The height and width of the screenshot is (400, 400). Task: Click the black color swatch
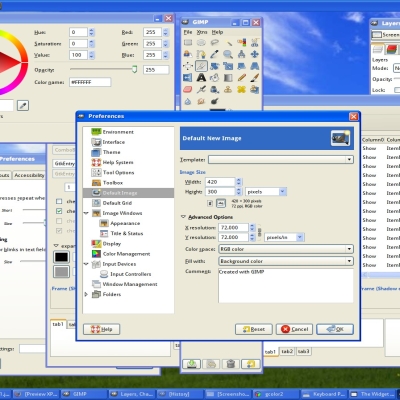[x=61, y=257]
